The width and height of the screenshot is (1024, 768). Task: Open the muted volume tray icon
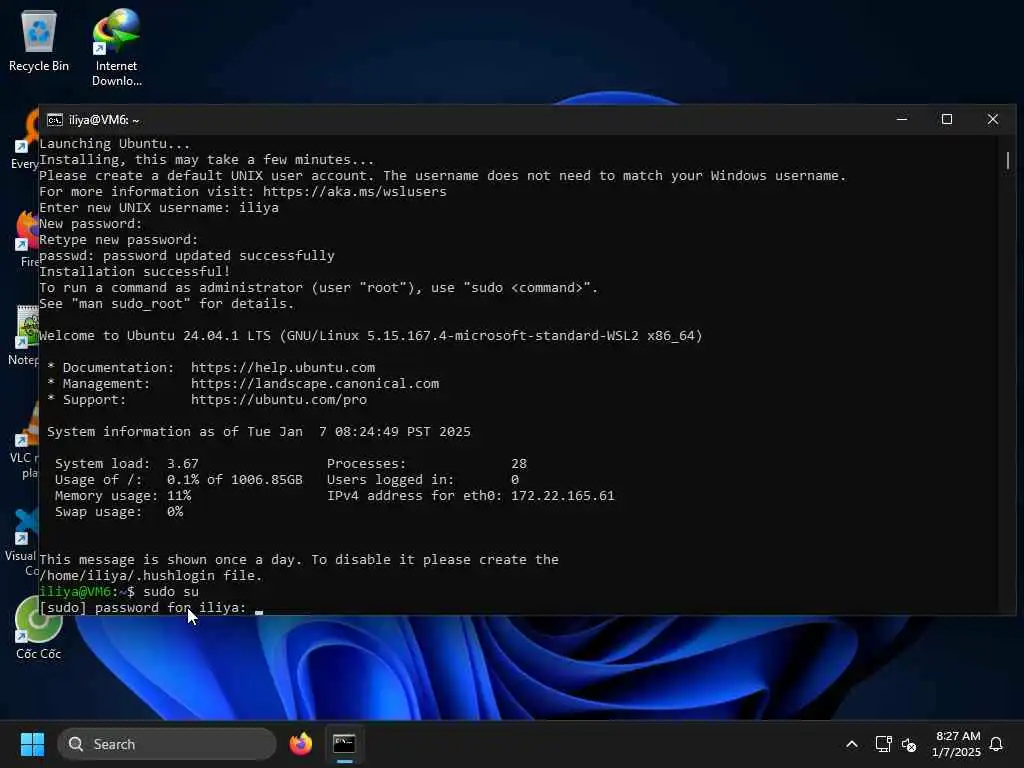tap(908, 744)
